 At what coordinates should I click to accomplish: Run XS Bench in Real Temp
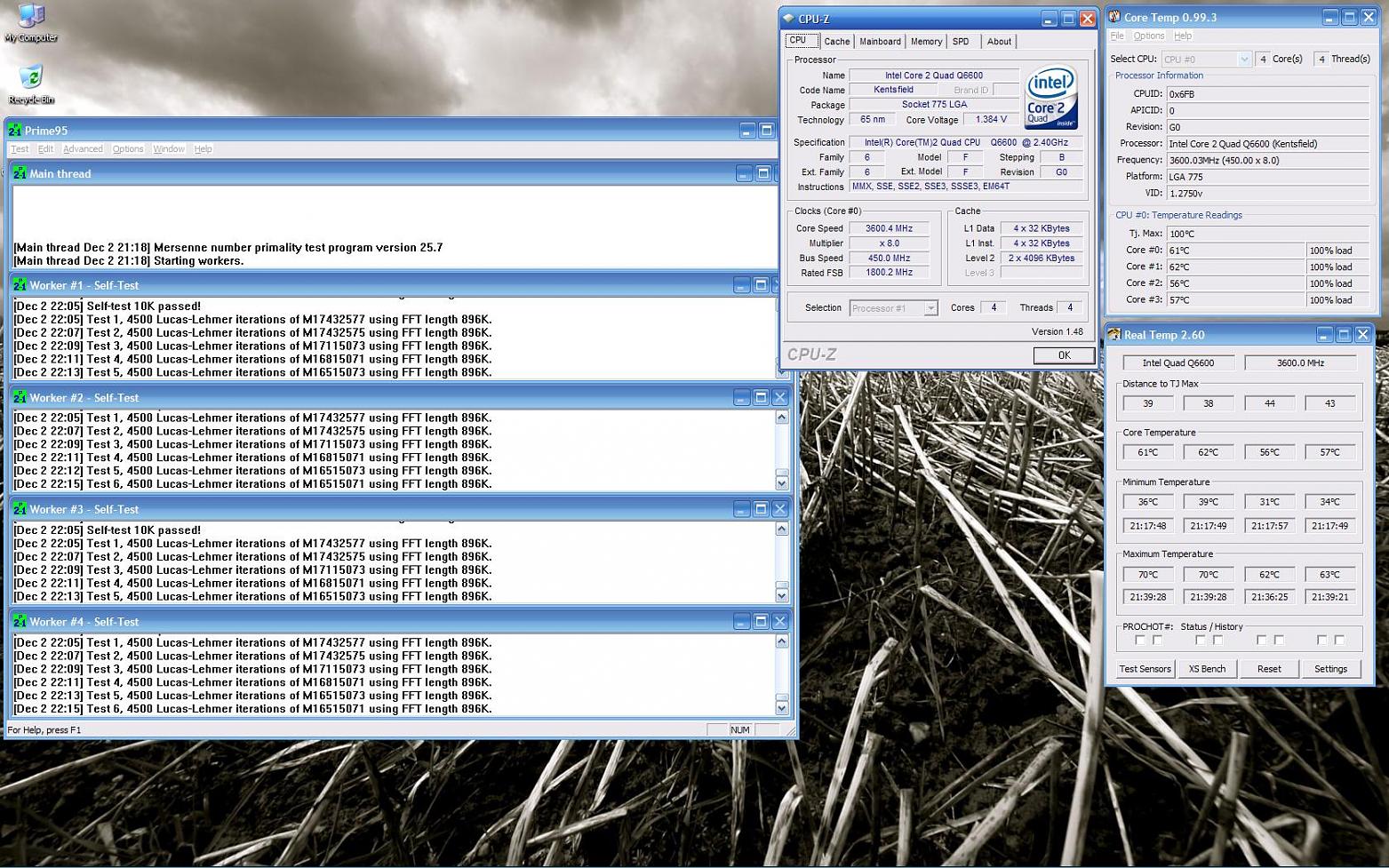1207,669
